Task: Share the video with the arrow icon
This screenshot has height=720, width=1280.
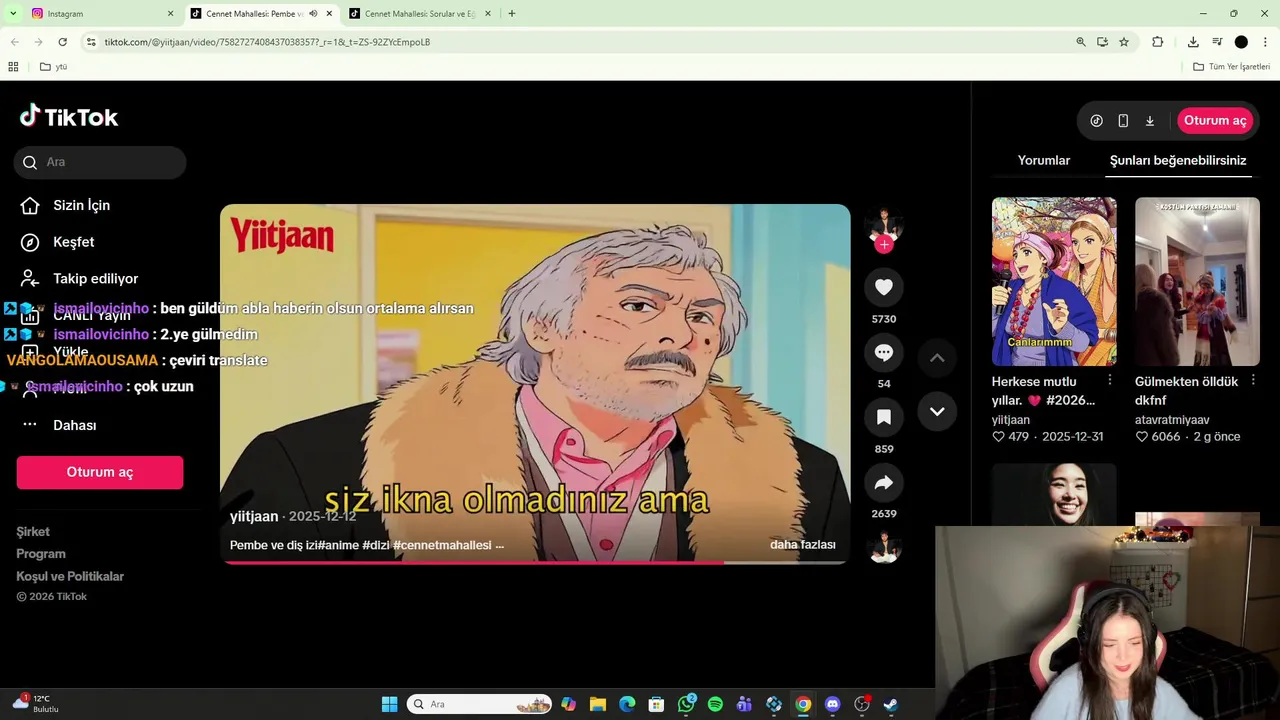Action: 884,483
